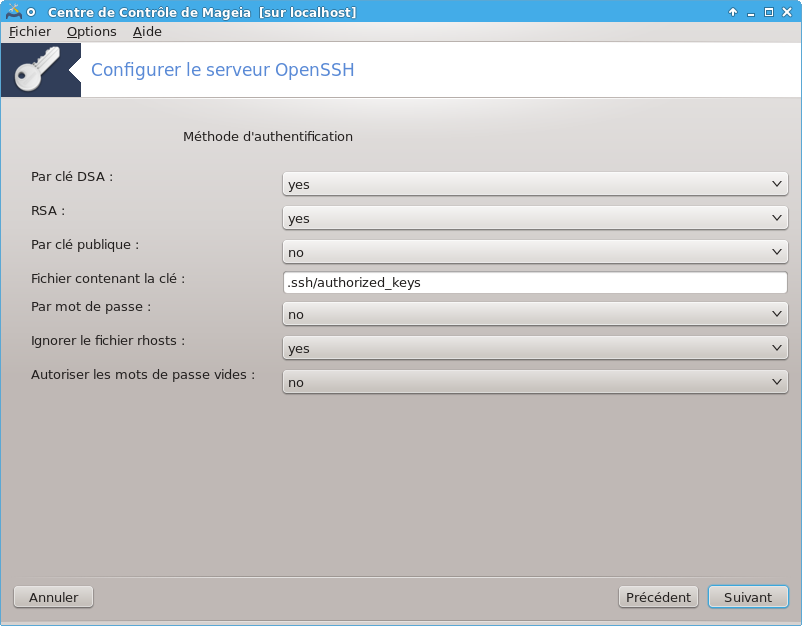The height and width of the screenshot is (626, 802).
Task: Open the Par mot de passe dropdown
Action: click(x=535, y=314)
